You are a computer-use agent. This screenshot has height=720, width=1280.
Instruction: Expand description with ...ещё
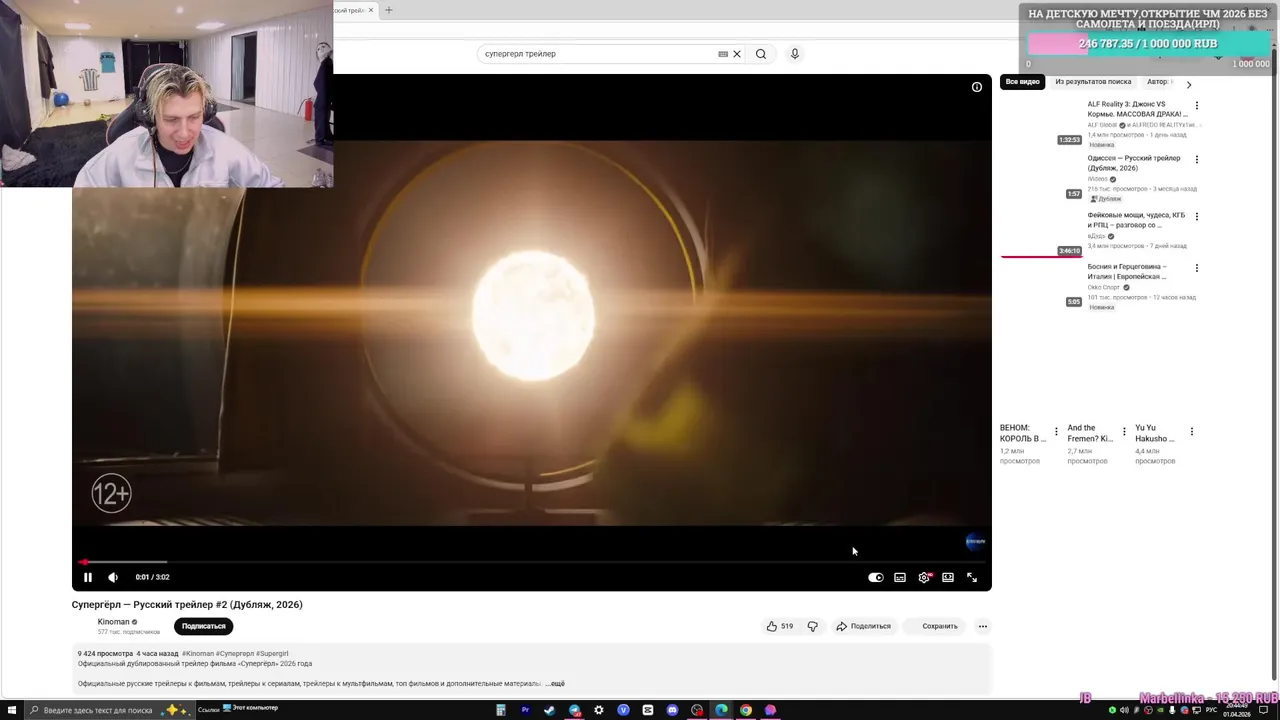point(555,684)
